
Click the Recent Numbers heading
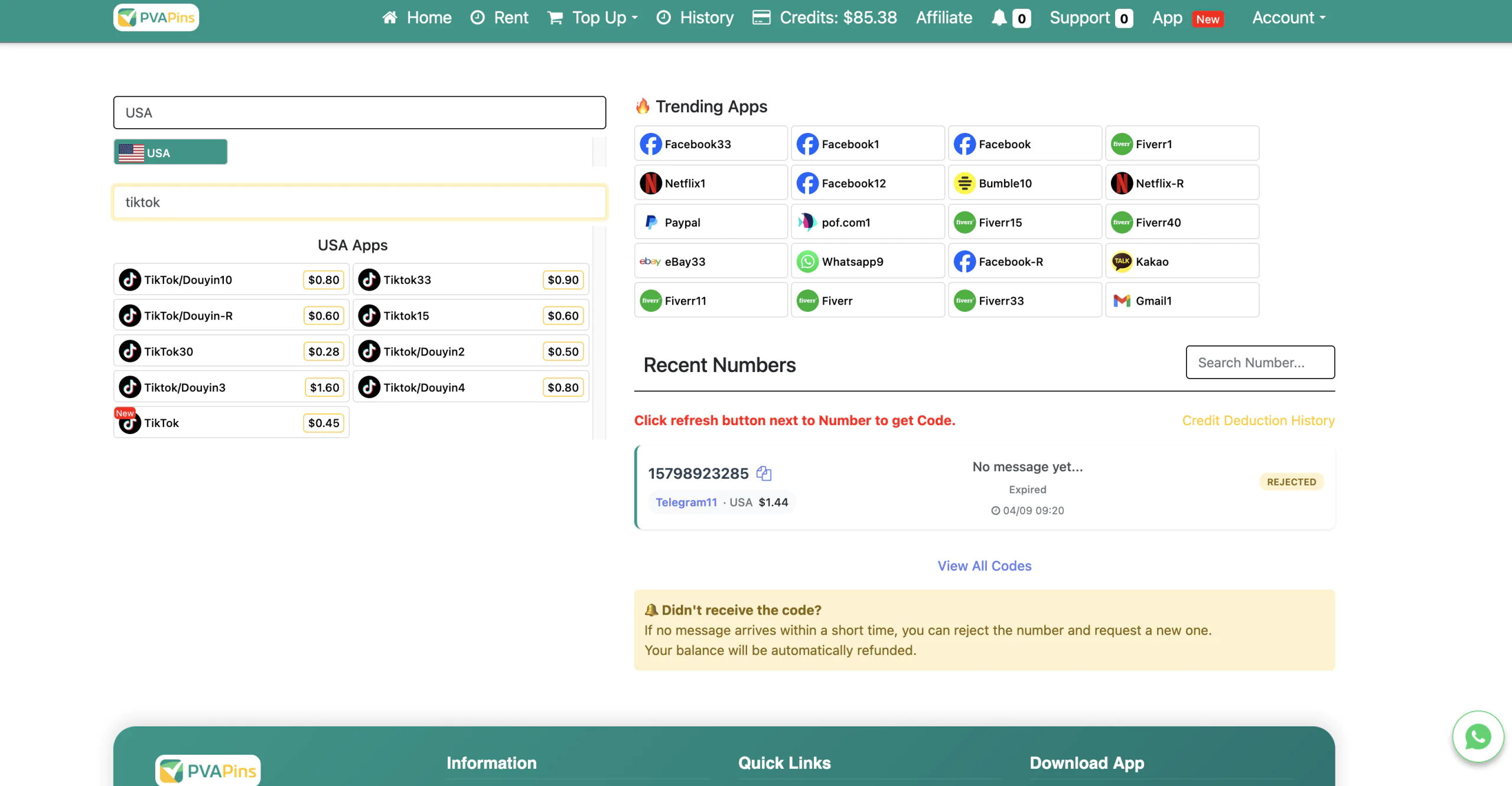[x=719, y=365]
